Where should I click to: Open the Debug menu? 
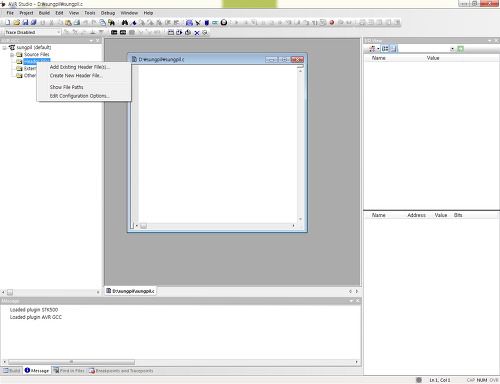[108, 13]
